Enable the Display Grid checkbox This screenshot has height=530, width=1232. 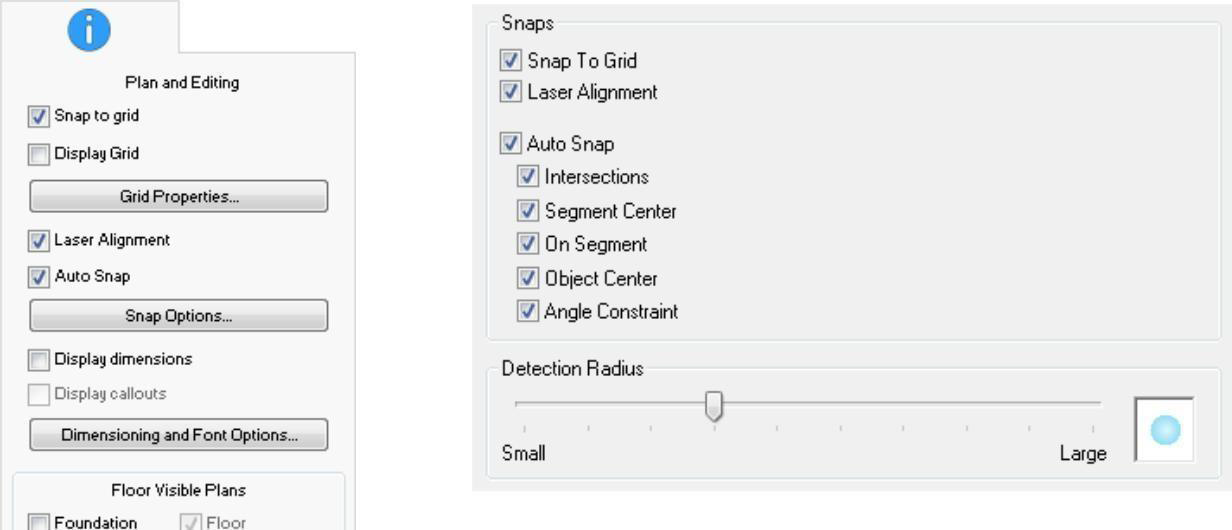[37, 154]
